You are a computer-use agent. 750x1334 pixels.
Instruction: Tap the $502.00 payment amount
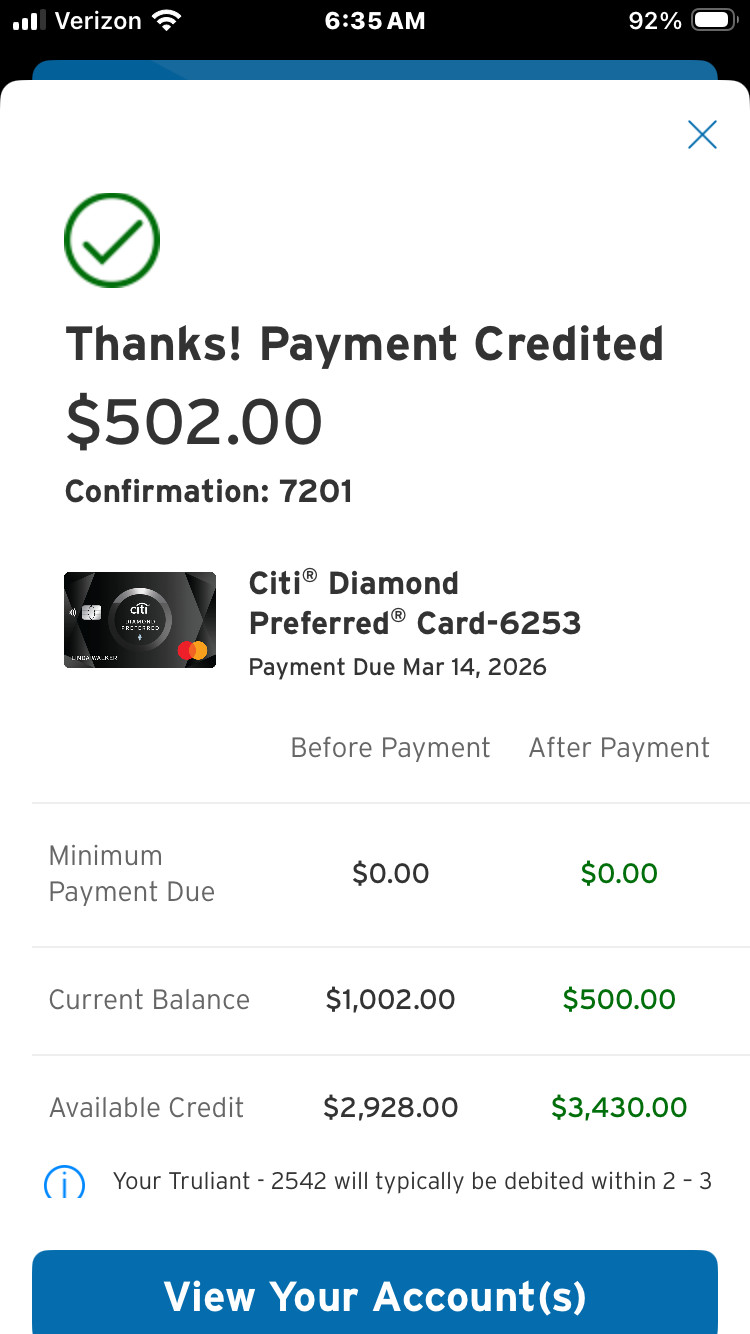tap(194, 421)
